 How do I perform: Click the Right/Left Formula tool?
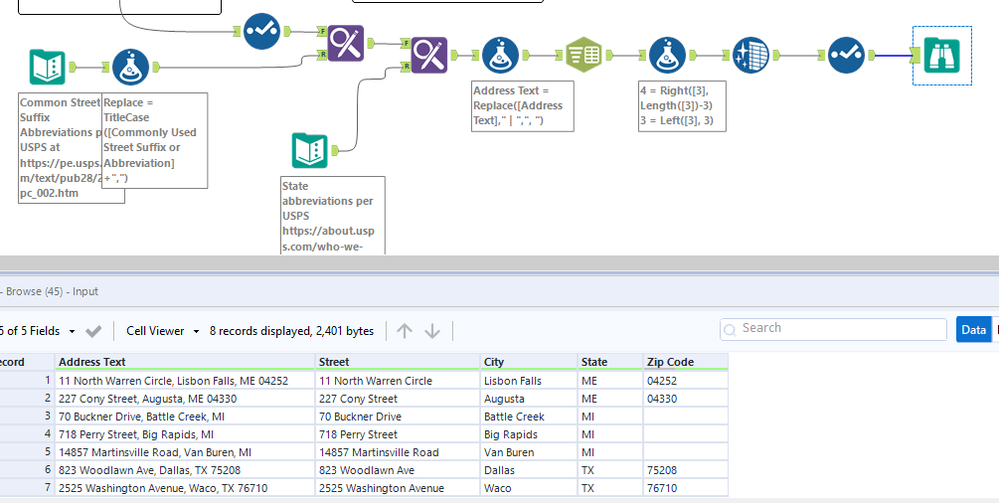tap(666, 56)
